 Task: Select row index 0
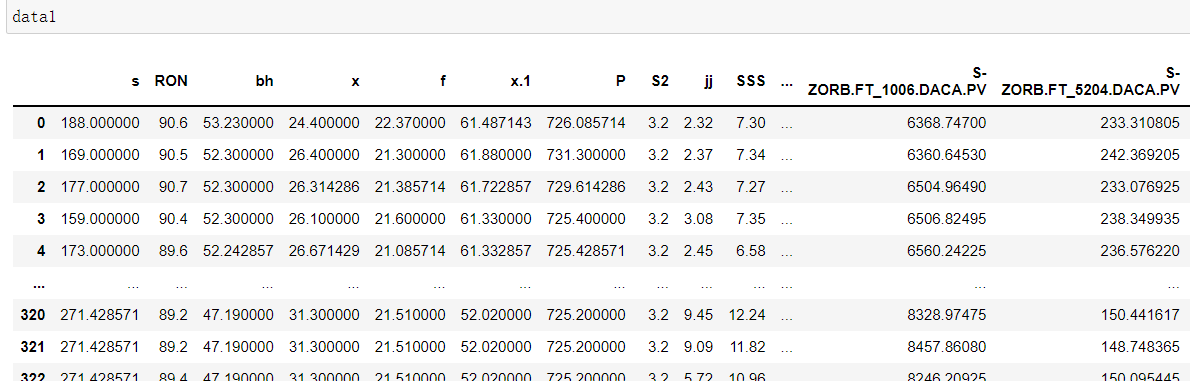point(42,123)
